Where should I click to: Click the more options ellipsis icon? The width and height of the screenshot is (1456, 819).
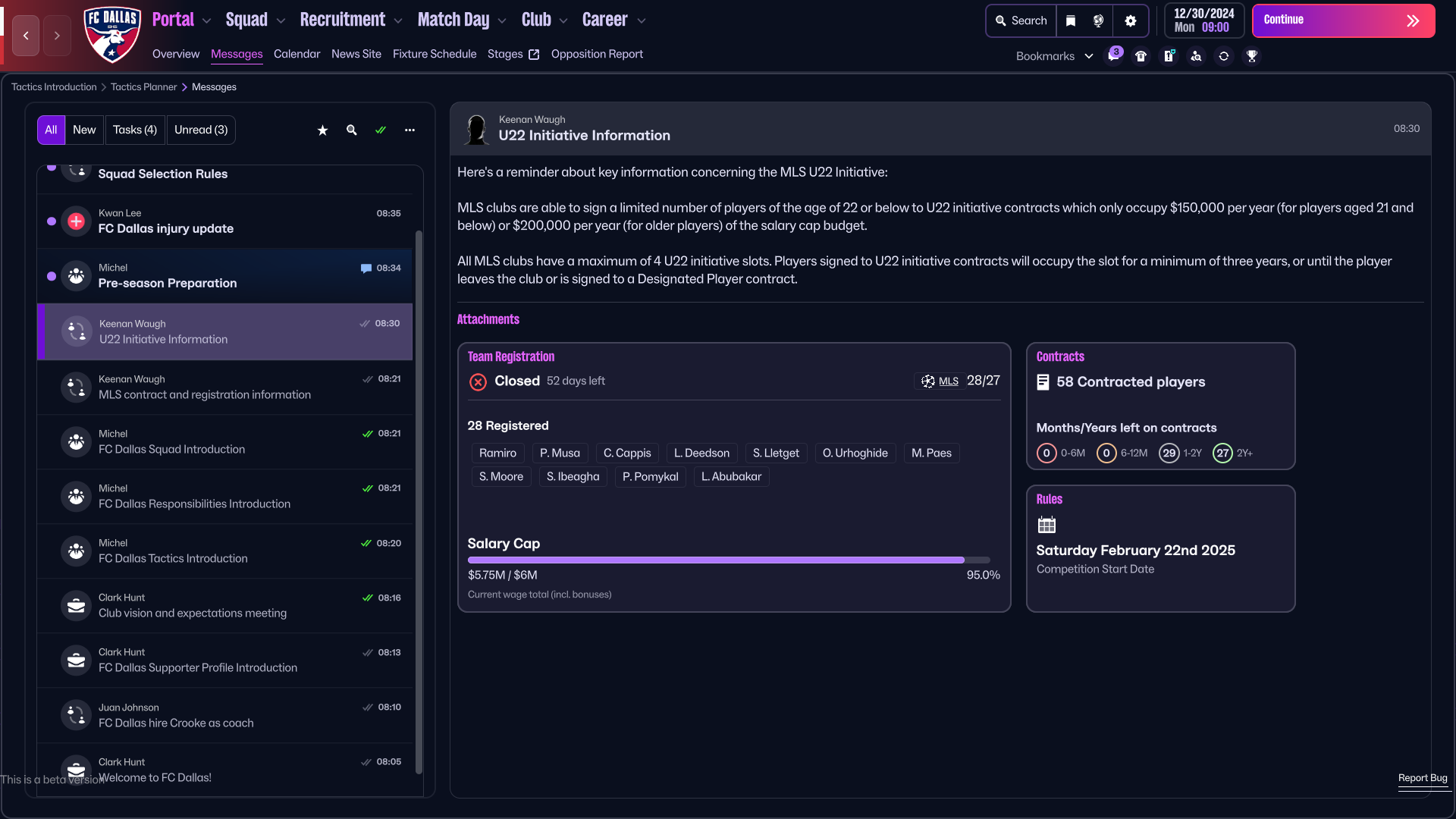pos(409,130)
